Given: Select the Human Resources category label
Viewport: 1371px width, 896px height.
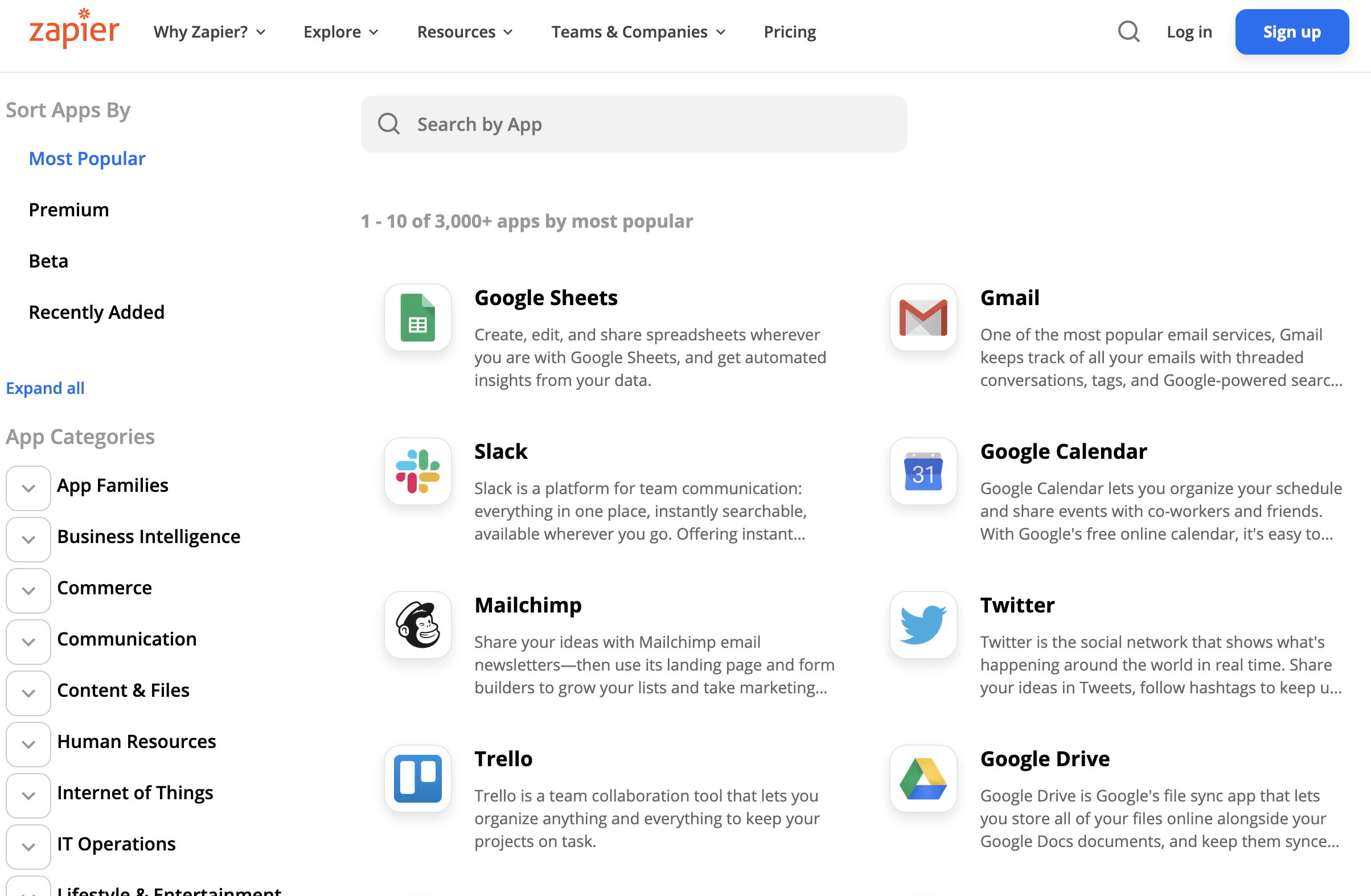Looking at the screenshot, I should click(x=137, y=741).
